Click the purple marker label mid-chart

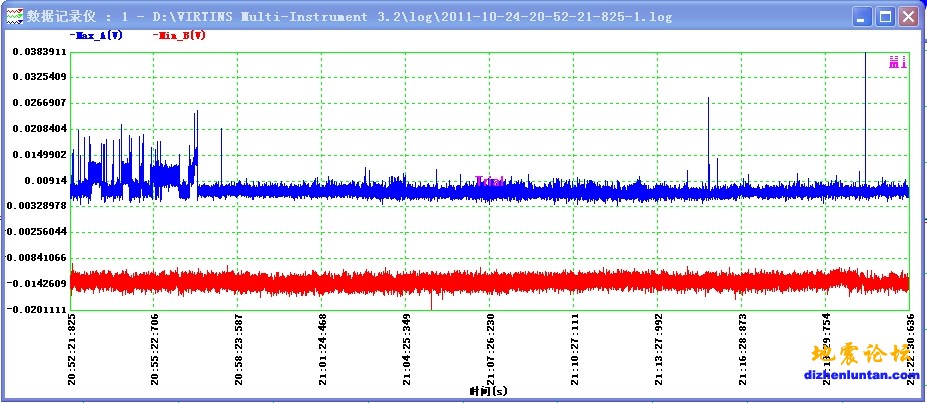[490, 182]
